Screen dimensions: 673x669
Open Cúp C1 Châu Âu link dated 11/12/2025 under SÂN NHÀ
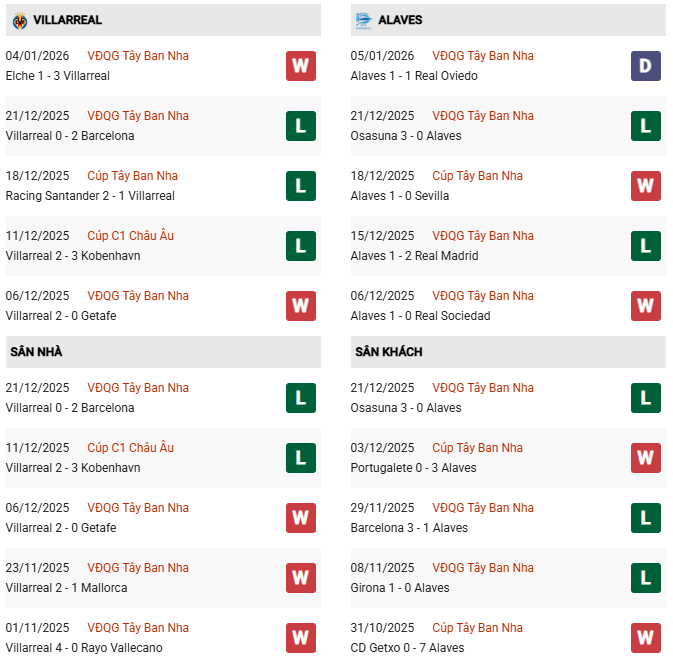tap(130, 448)
